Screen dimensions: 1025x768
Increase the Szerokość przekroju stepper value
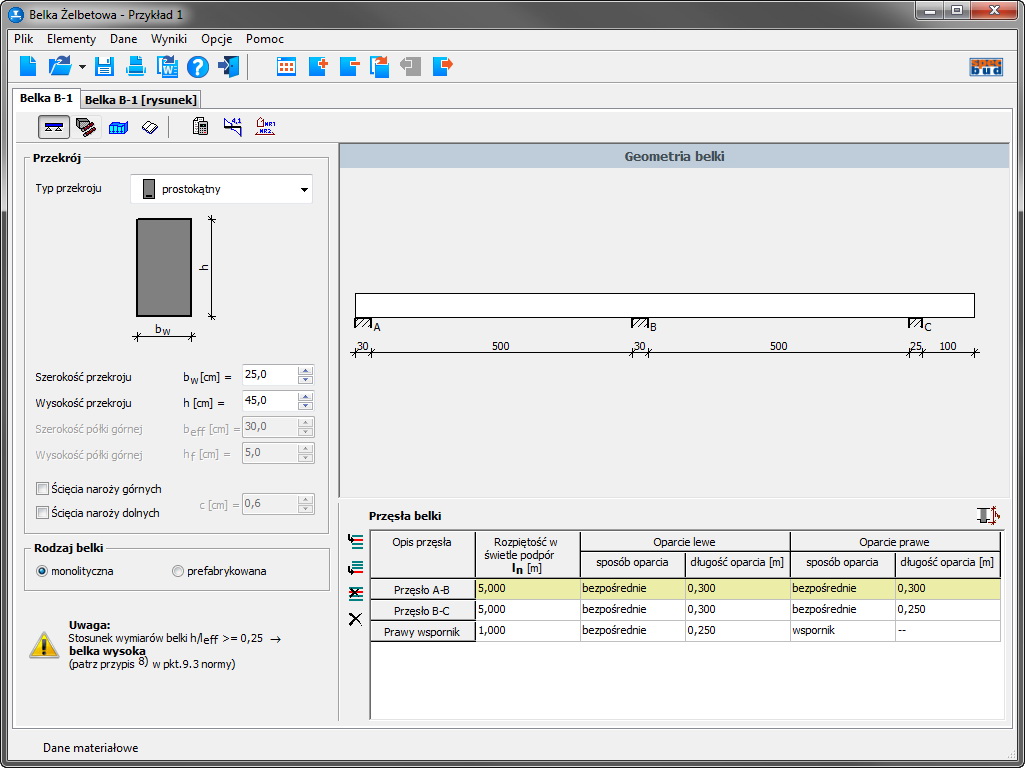tap(306, 372)
